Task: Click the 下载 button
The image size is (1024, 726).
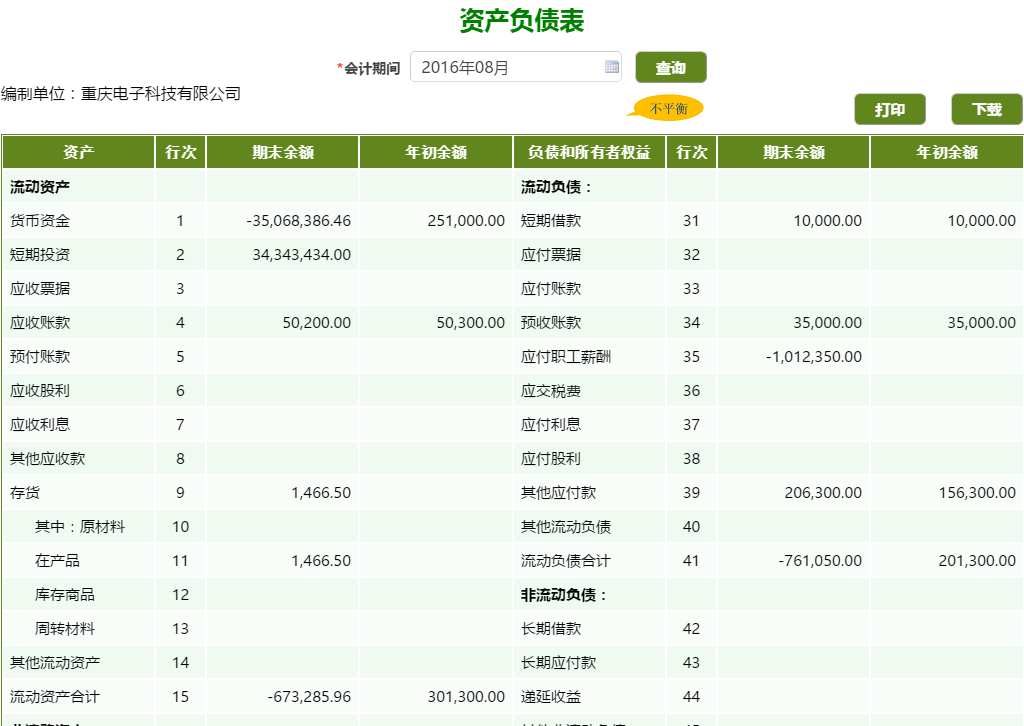Action: [x=986, y=109]
